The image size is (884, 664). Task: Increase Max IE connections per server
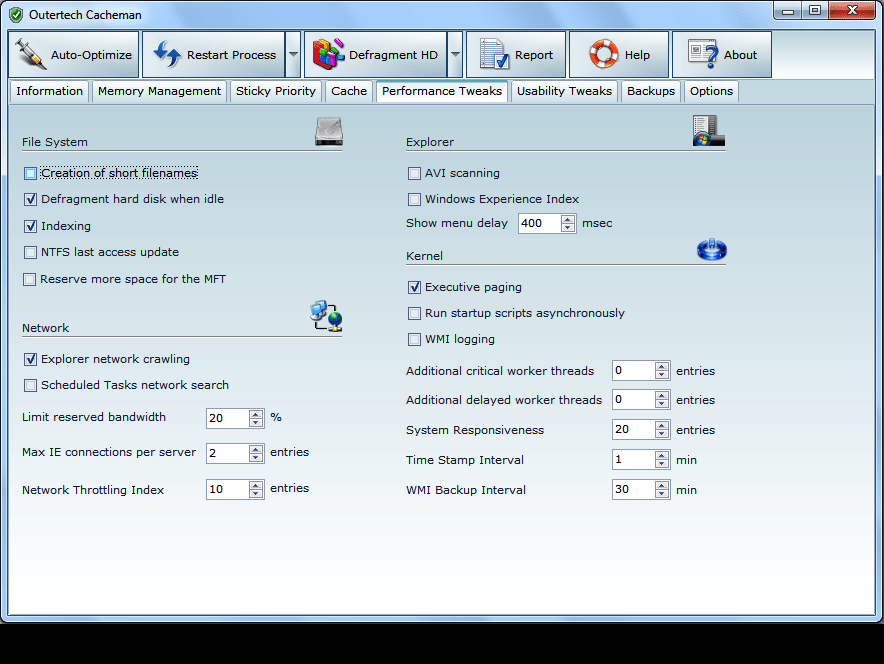(256, 449)
